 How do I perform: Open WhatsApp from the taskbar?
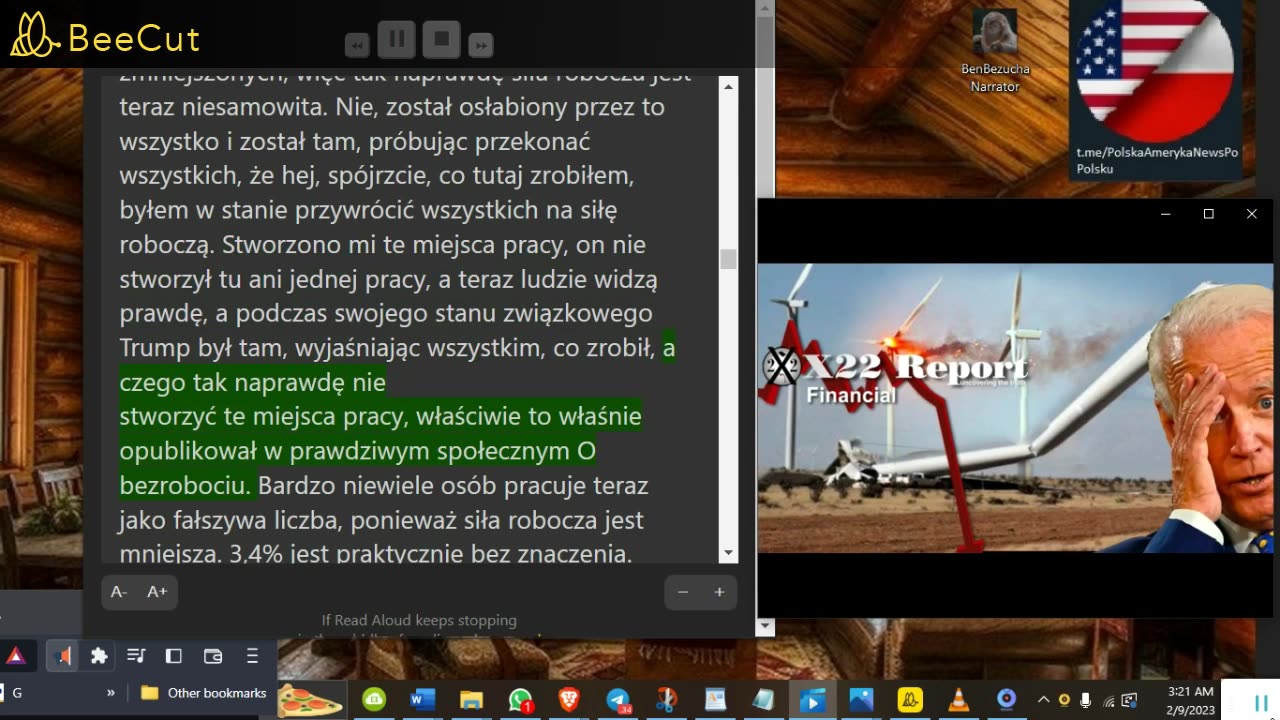pos(520,700)
